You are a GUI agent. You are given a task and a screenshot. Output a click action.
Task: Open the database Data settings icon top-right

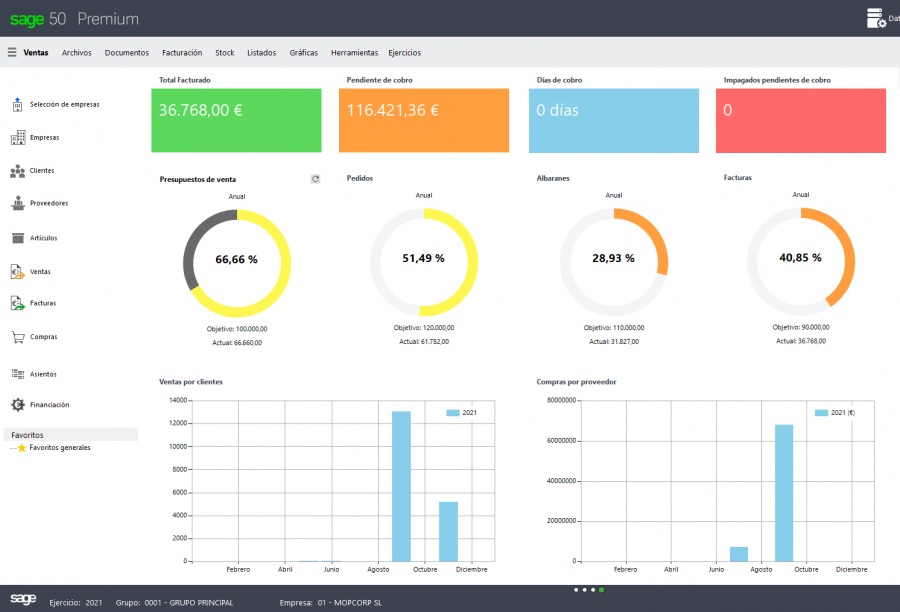click(874, 18)
